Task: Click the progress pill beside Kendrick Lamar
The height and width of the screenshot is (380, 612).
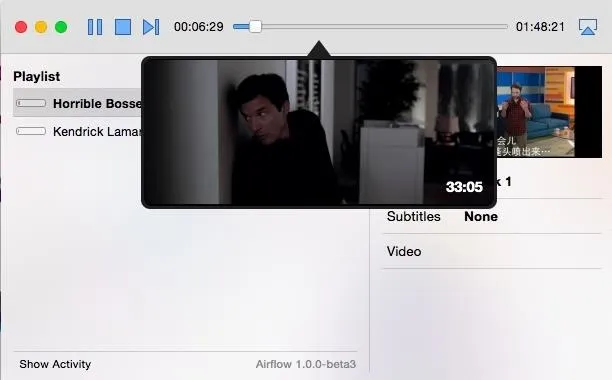Action: pyautogui.click(x=31, y=131)
